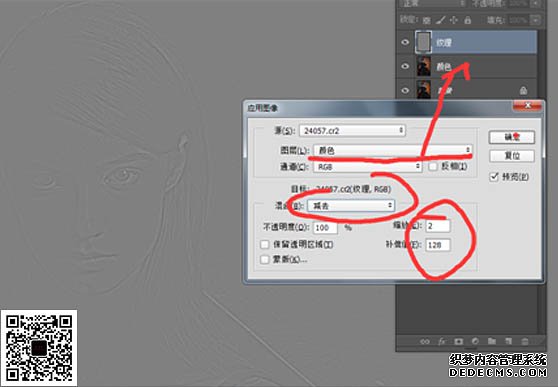Create a new group with folder icon
Viewport: 558px width, 387px height.
click(x=492, y=341)
